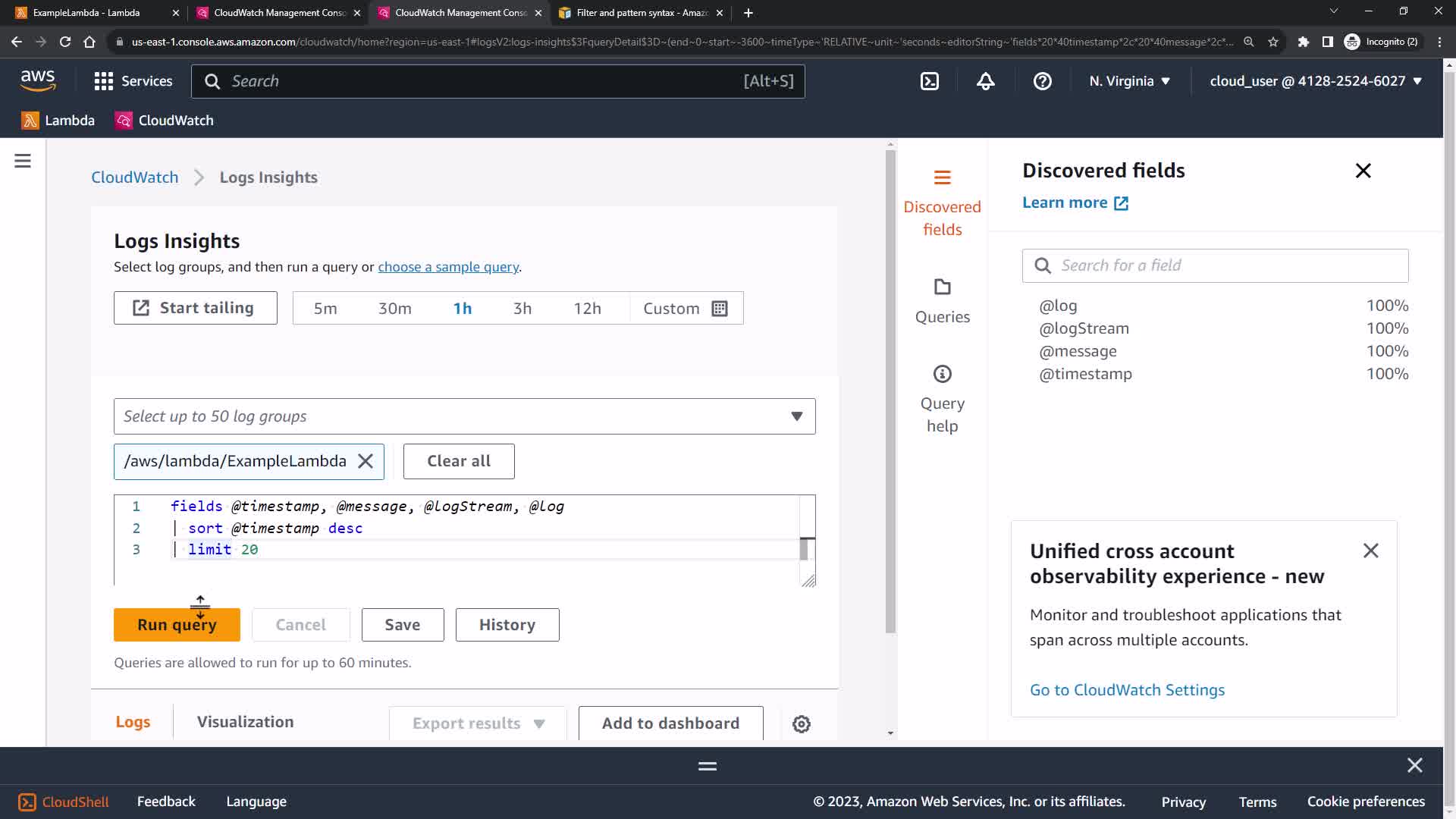
Task: Open the choose a sample query link
Action: click(x=448, y=267)
